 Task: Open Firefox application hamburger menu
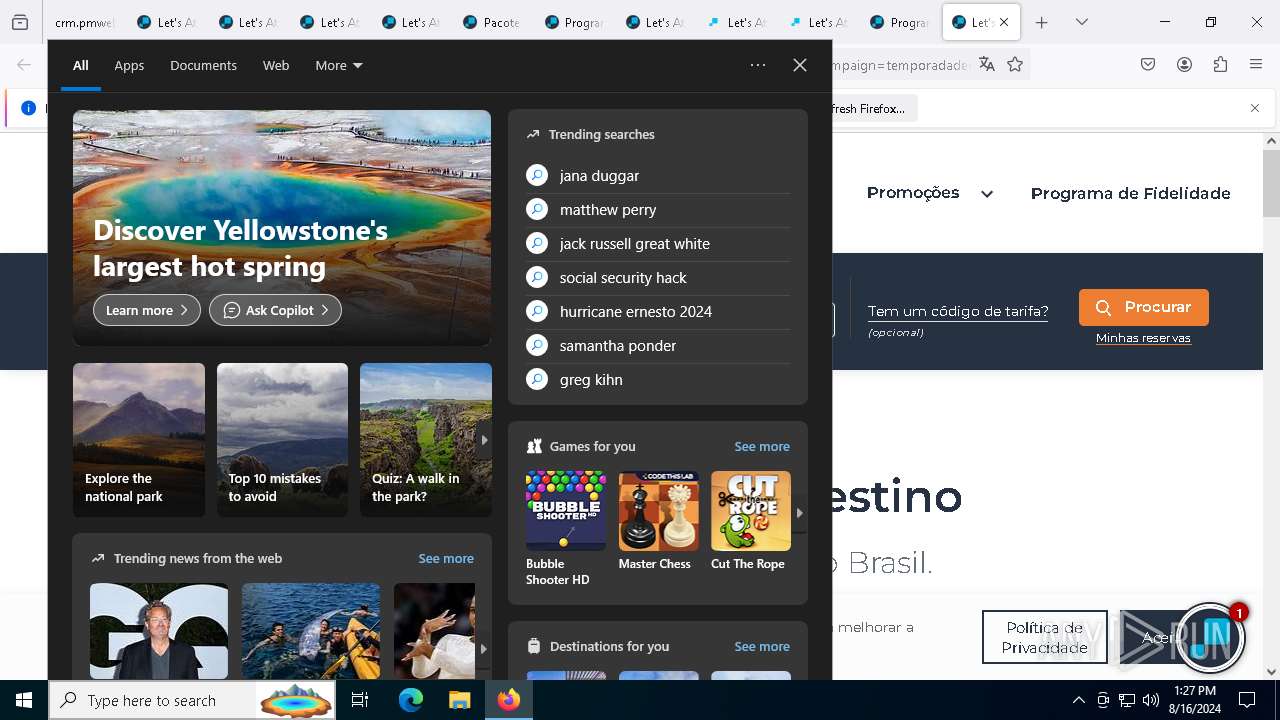point(1256,64)
